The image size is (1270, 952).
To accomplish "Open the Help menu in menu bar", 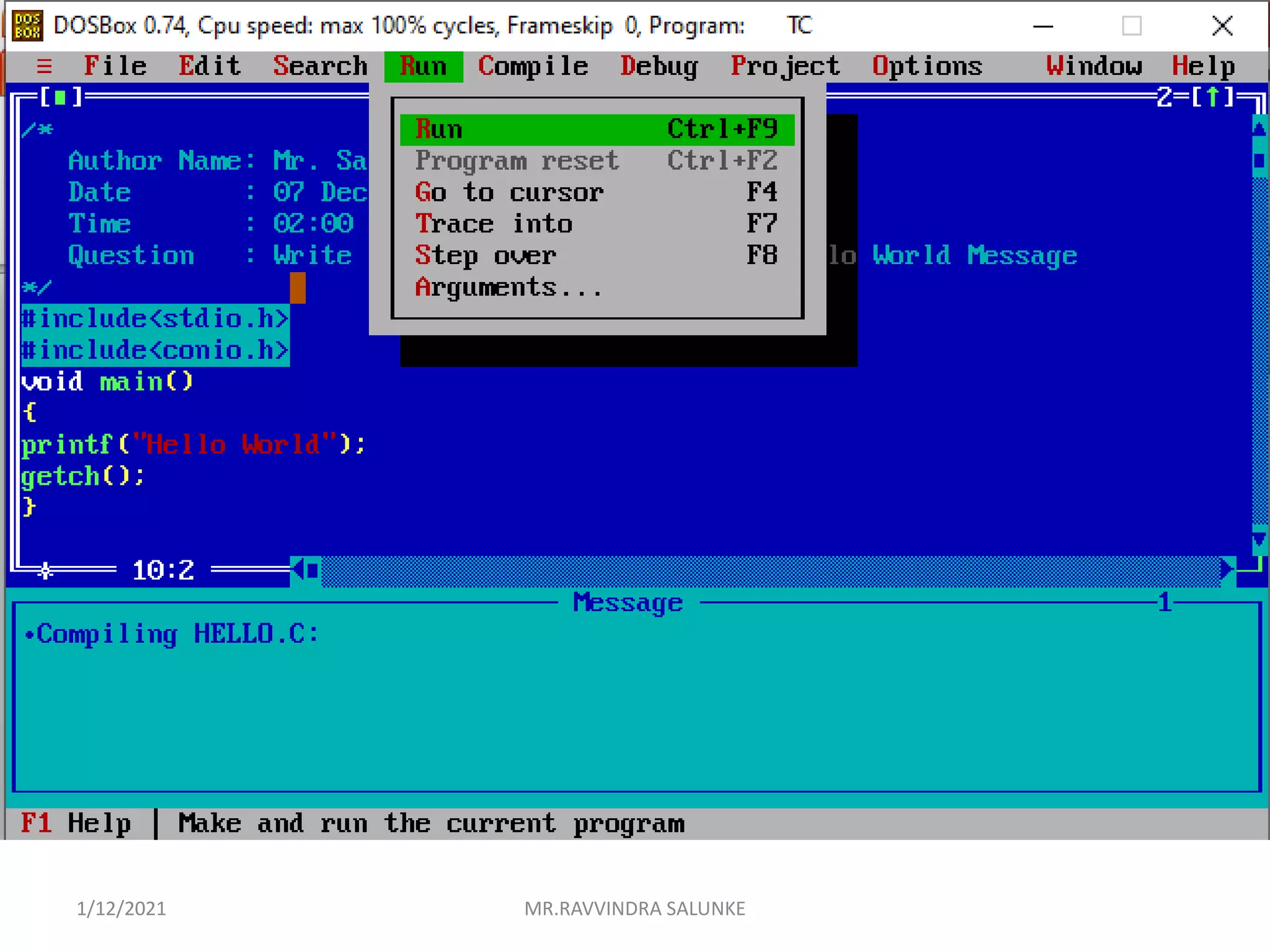I will click(1202, 66).
